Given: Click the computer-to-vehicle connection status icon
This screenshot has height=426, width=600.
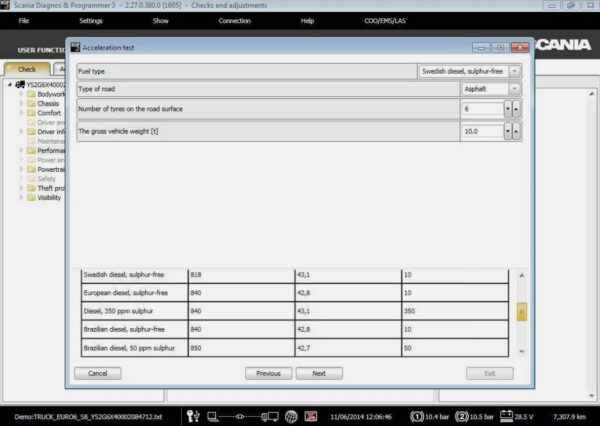Looking at the screenshot, I should pos(243,416).
